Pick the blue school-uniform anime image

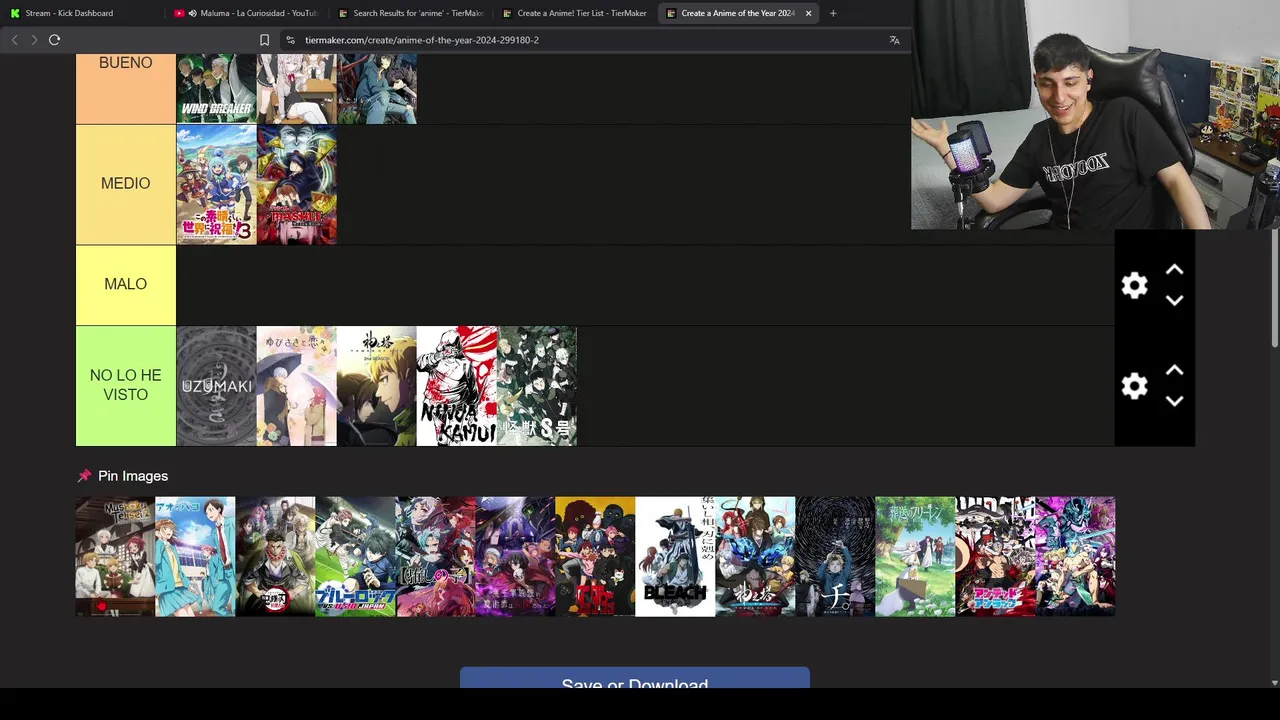click(x=195, y=556)
